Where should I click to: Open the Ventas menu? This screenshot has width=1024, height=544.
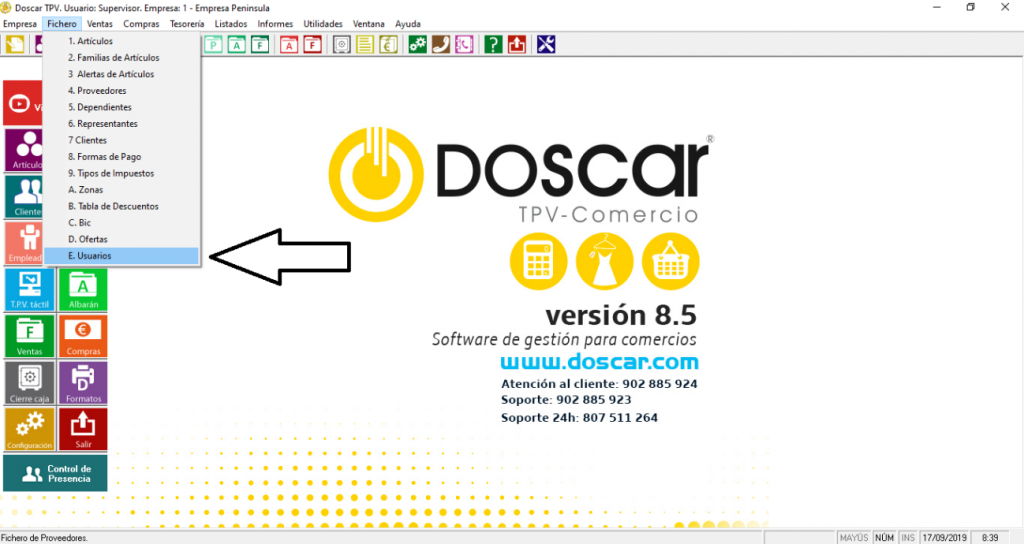[x=99, y=24]
